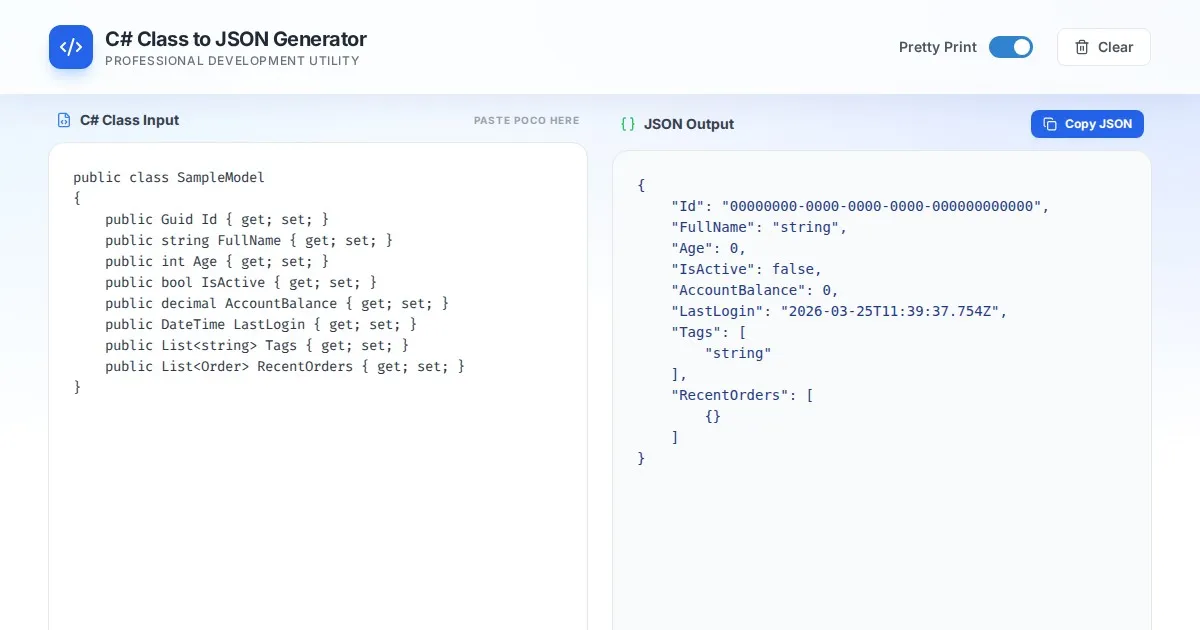
Task: Click the code-brackets app logo icon
Action: pyautogui.click(x=71, y=47)
